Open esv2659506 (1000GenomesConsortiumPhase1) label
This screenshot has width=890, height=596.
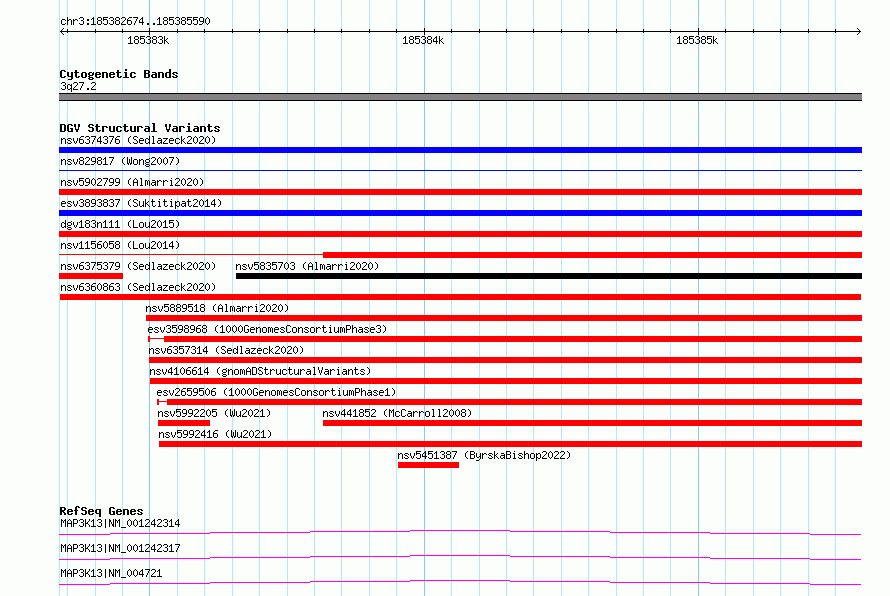(x=276, y=392)
